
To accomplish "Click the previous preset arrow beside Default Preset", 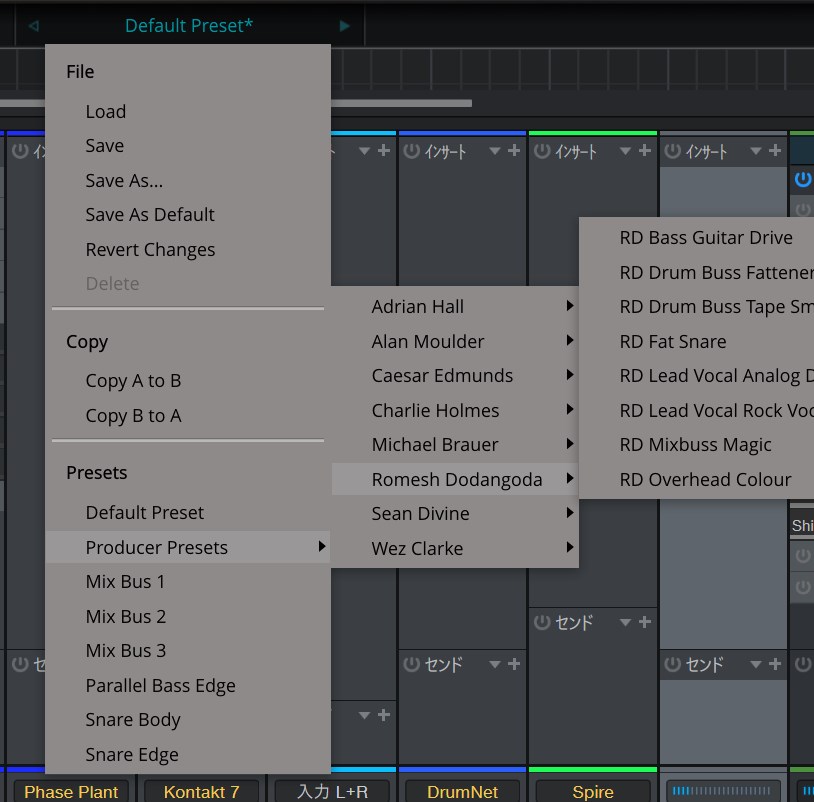I will [x=34, y=26].
